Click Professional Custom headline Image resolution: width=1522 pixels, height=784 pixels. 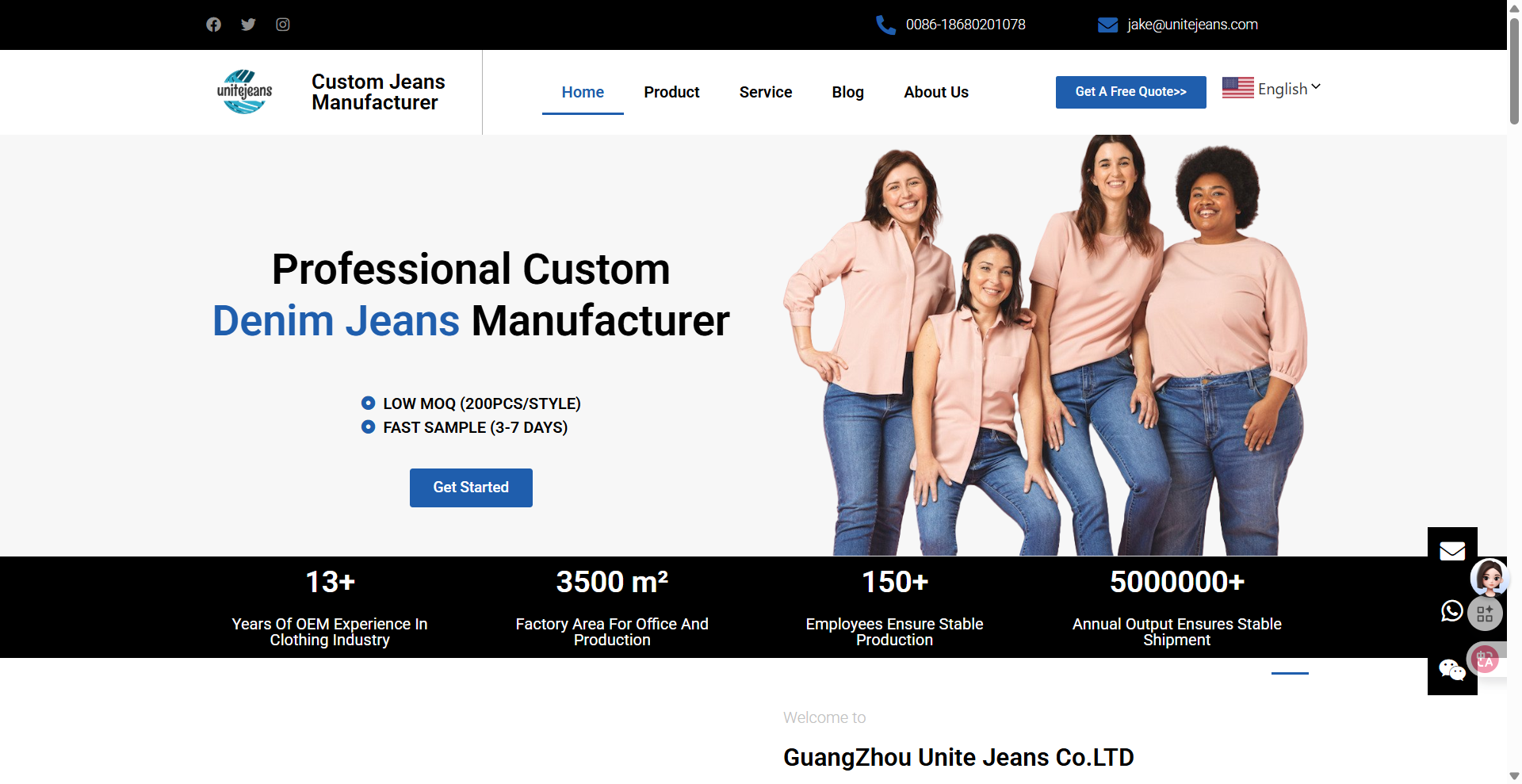point(471,269)
